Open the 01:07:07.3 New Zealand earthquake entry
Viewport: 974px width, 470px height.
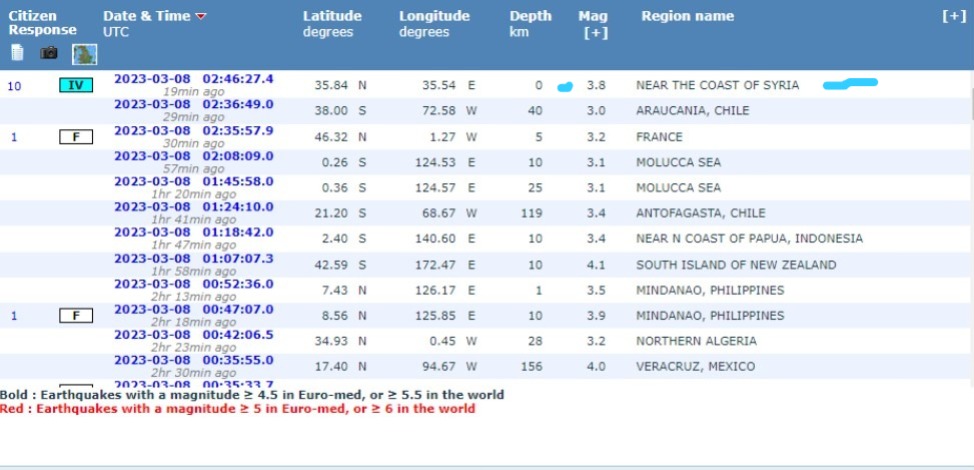[x=193, y=258]
